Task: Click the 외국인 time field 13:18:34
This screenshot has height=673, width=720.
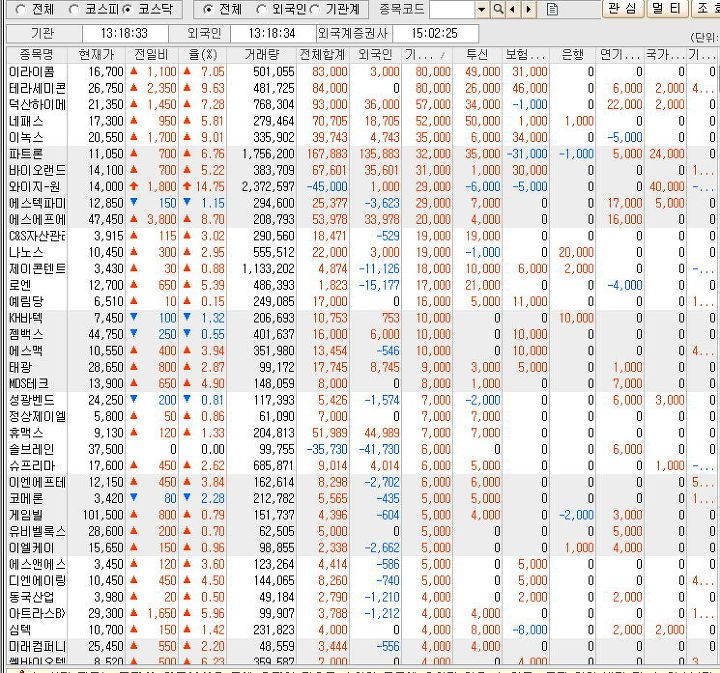Action: click(272, 34)
